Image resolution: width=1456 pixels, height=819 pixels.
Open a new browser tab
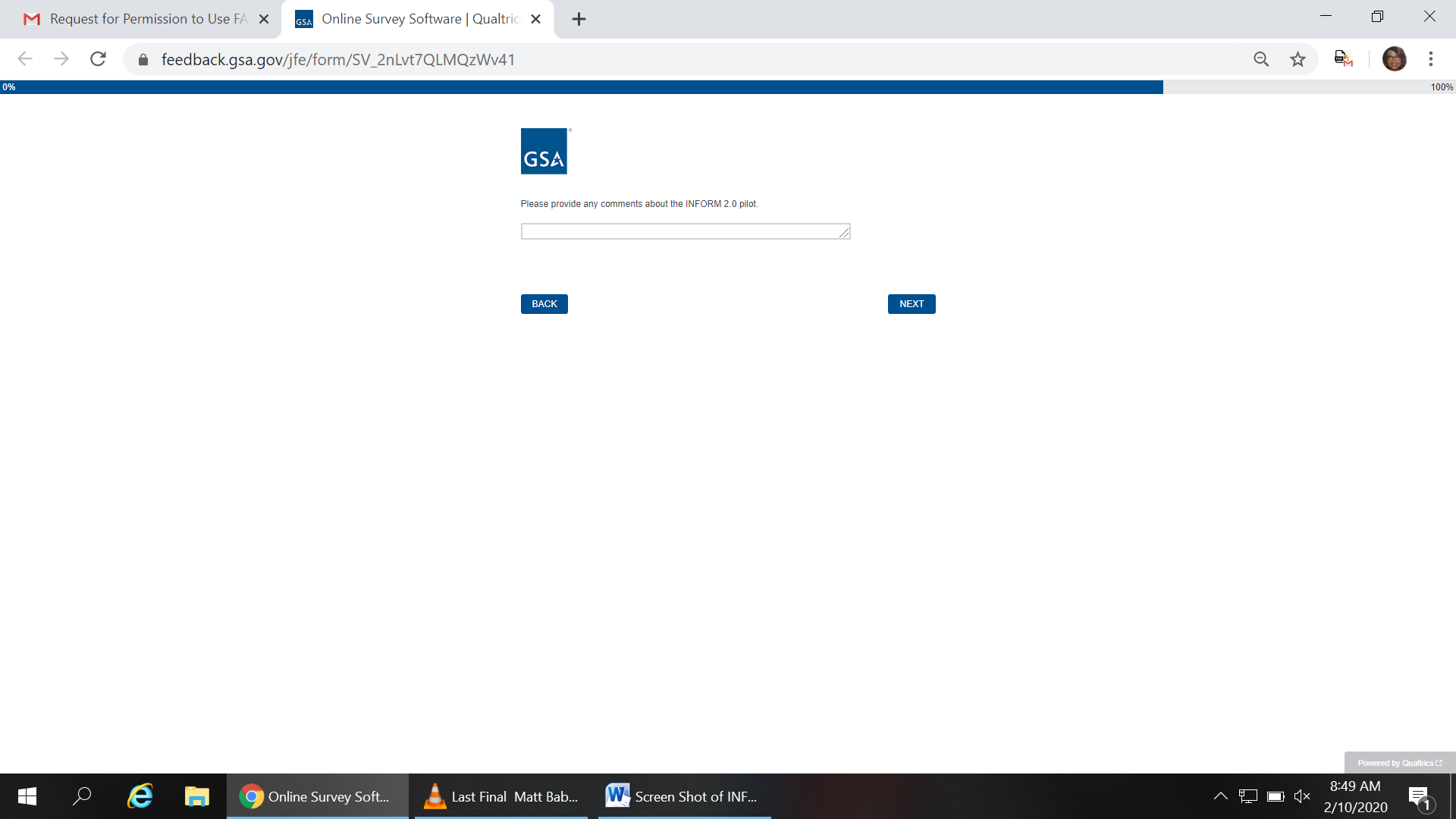click(x=579, y=19)
